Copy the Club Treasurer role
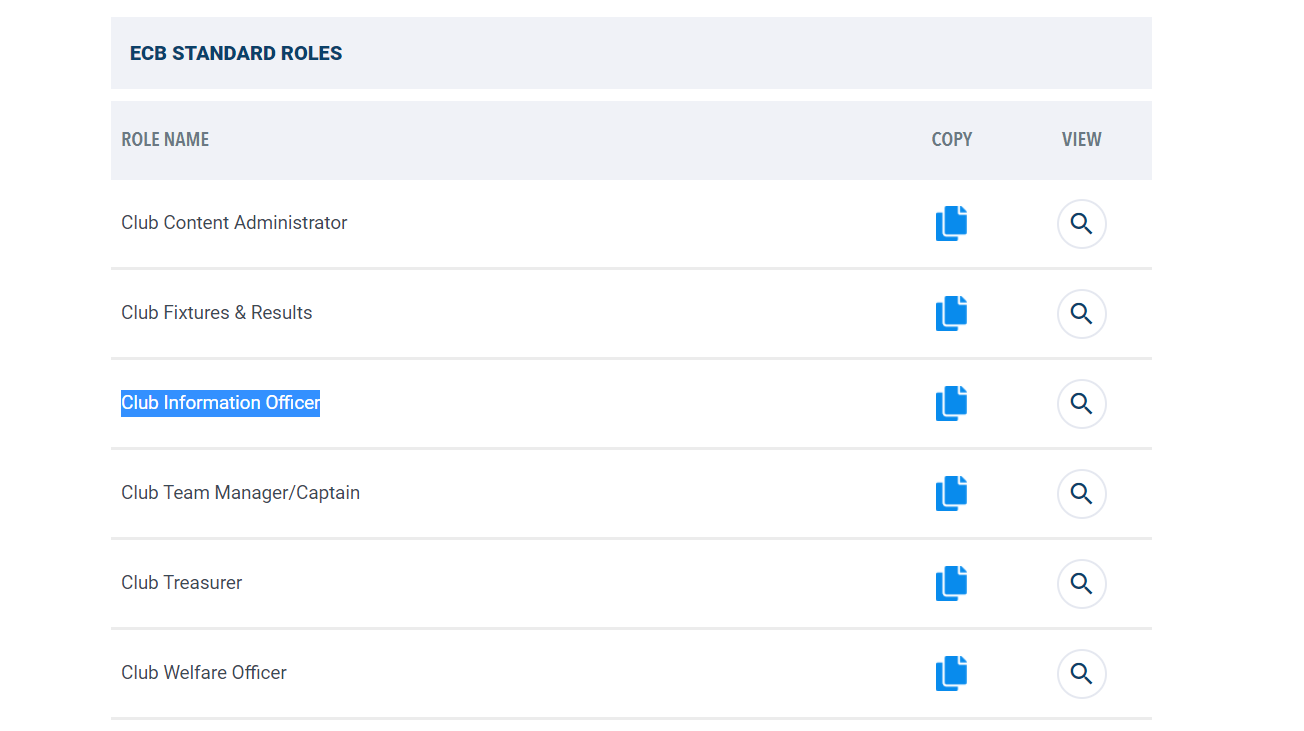This screenshot has width=1304, height=731. (952, 583)
